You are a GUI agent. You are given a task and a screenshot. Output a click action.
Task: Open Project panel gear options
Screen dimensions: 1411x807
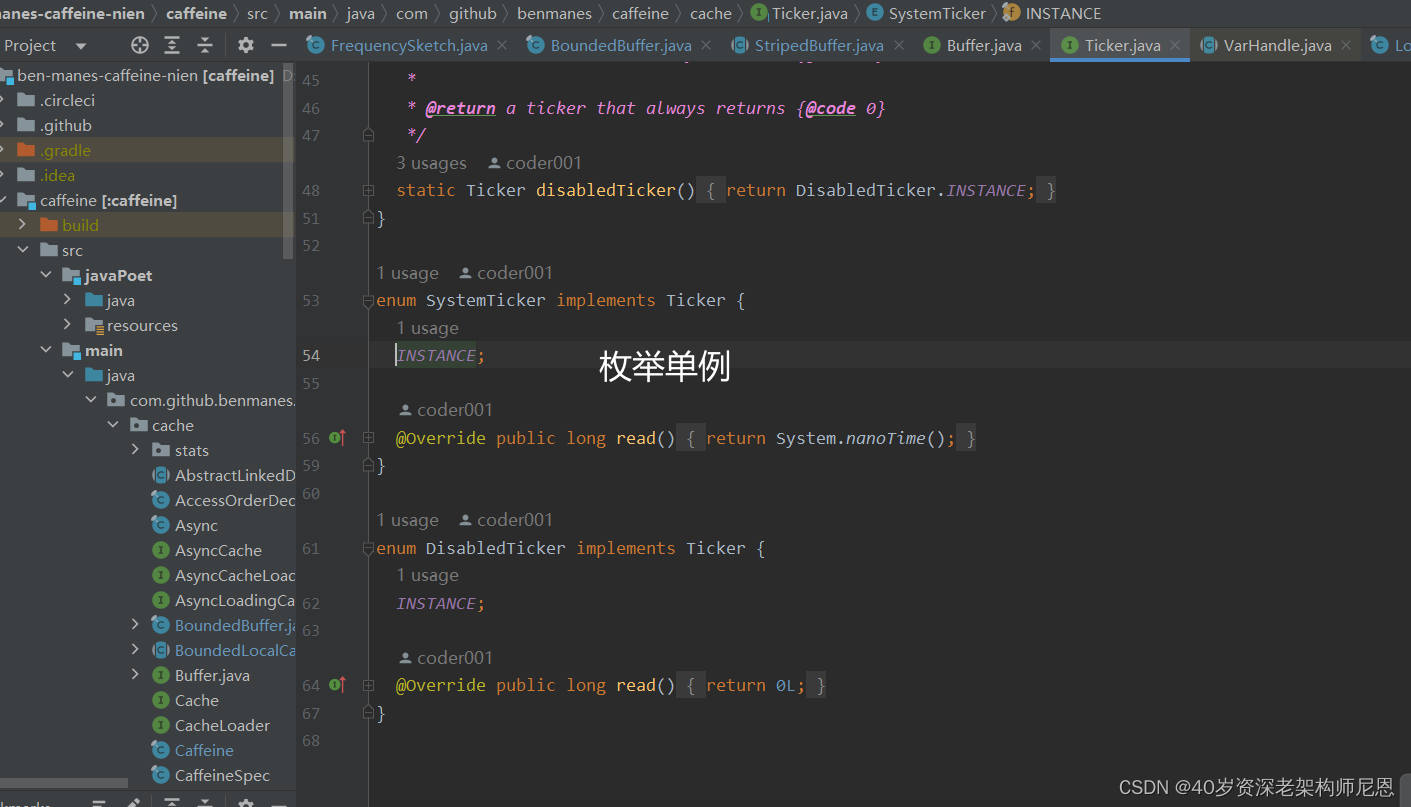pos(246,45)
